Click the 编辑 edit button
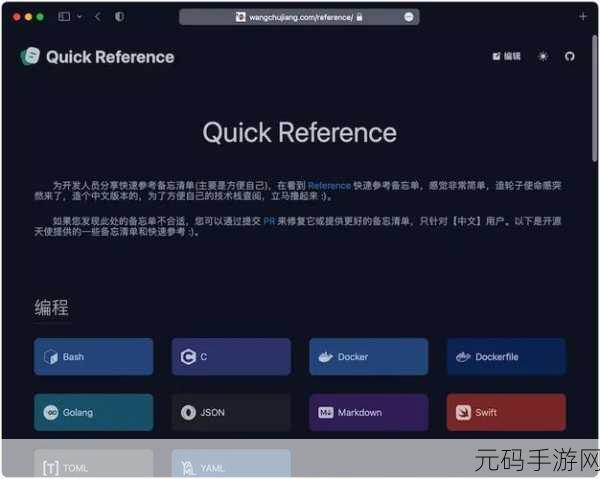 (506, 57)
